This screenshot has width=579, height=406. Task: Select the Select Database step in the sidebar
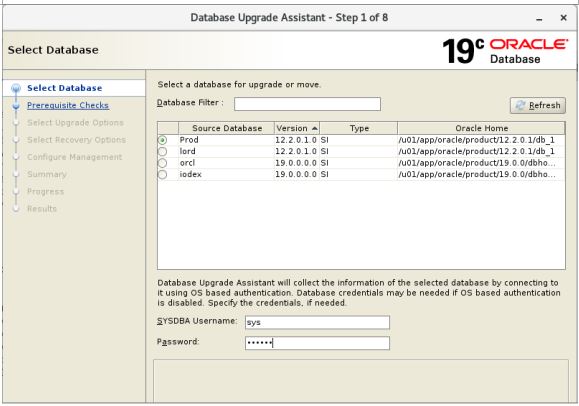tap(65, 88)
